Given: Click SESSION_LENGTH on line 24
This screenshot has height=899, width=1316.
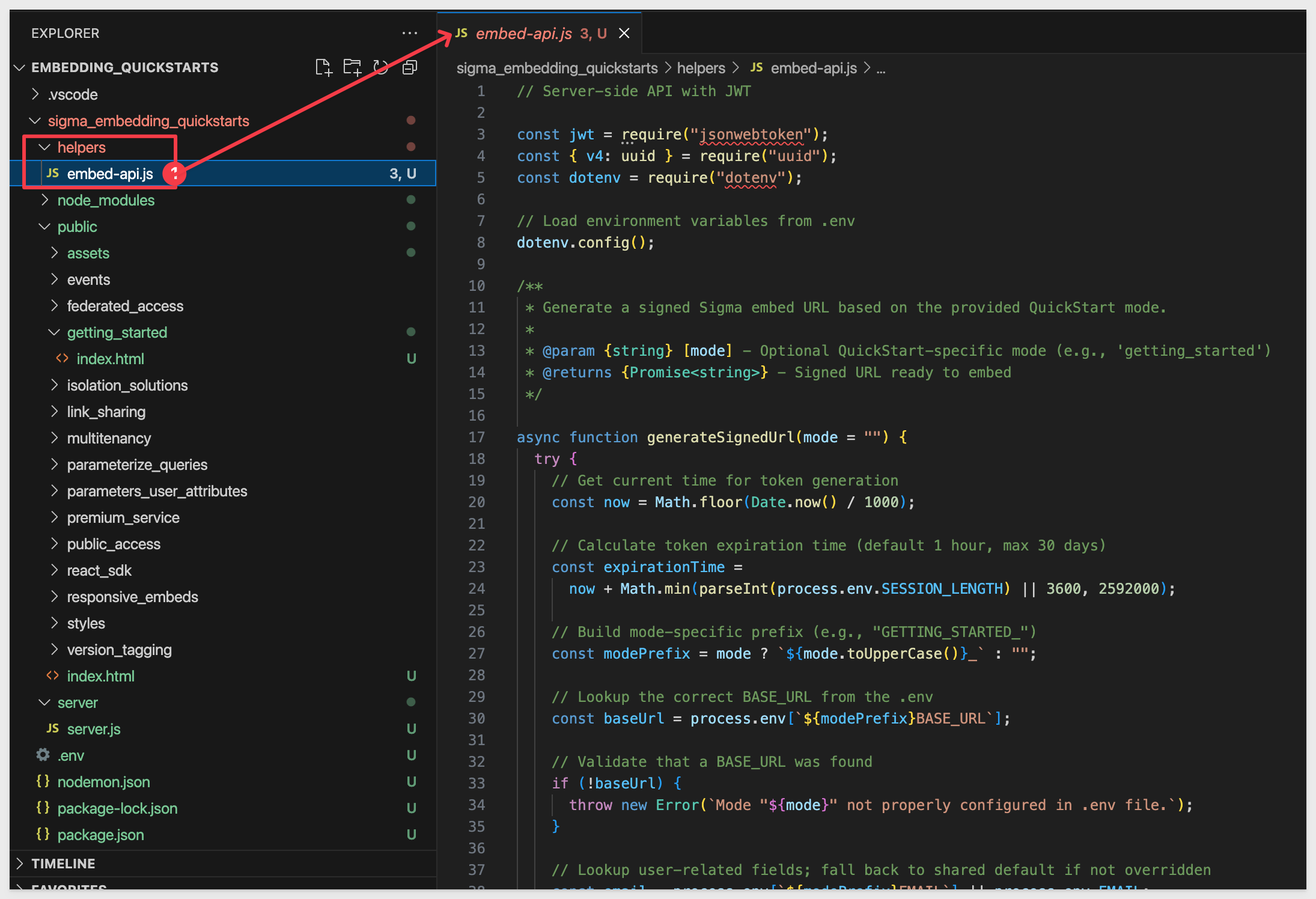Looking at the screenshot, I should coord(942,588).
